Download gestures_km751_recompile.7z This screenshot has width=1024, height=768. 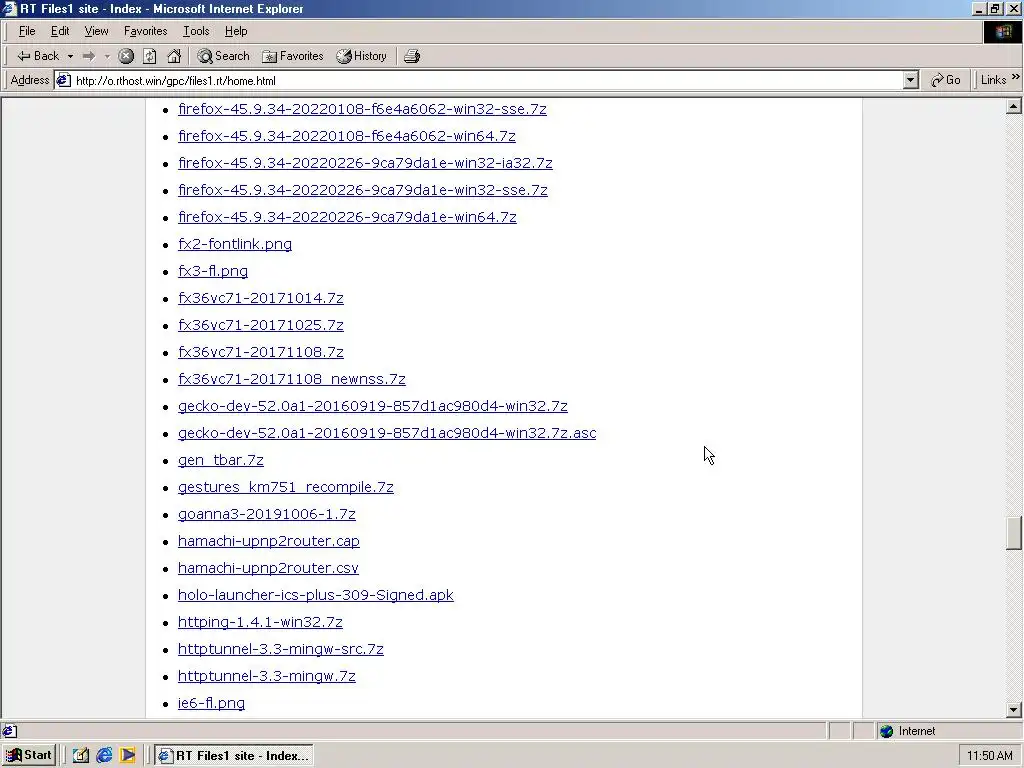pyautogui.click(x=286, y=487)
